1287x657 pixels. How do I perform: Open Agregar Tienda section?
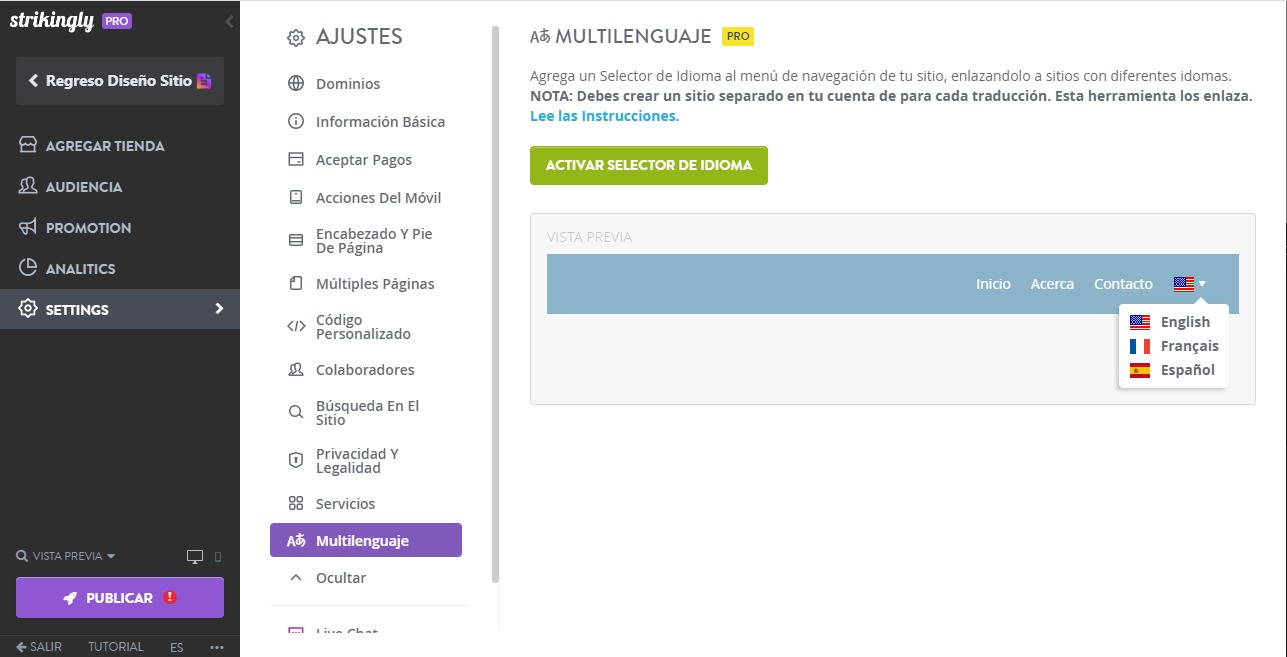pyautogui.click(x=105, y=146)
